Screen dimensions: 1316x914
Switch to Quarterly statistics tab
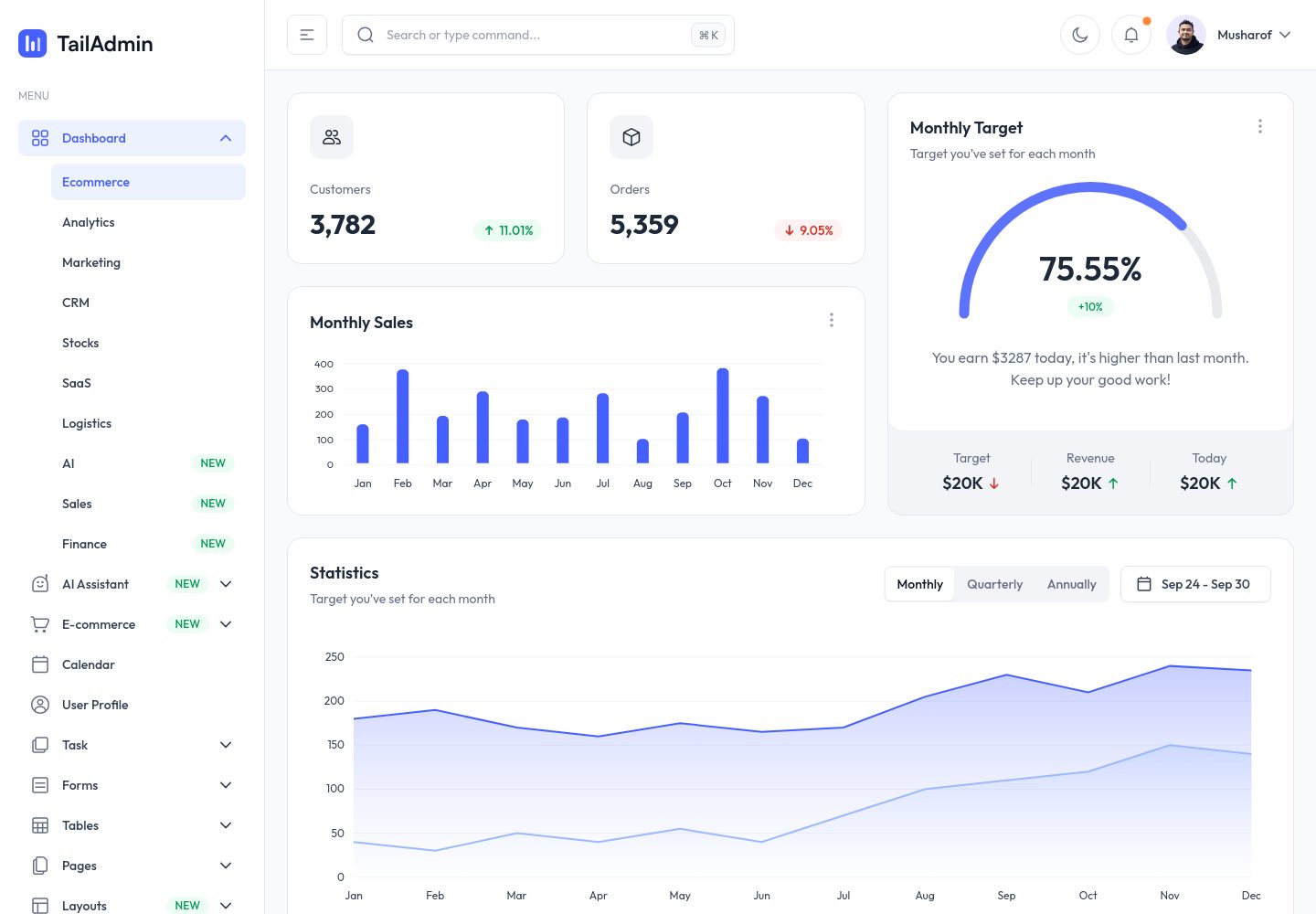(995, 584)
